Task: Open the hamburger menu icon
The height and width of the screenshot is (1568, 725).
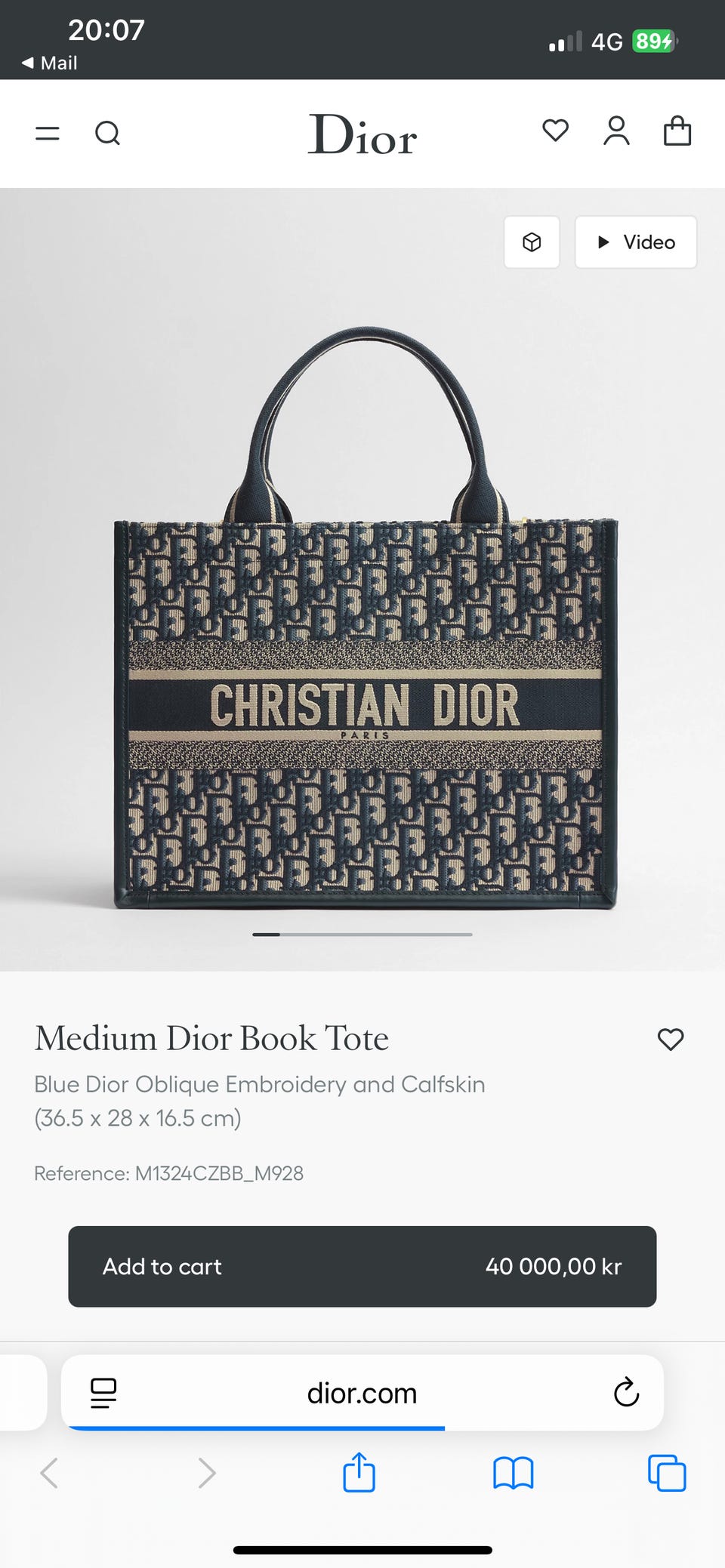Action: point(48,134)
